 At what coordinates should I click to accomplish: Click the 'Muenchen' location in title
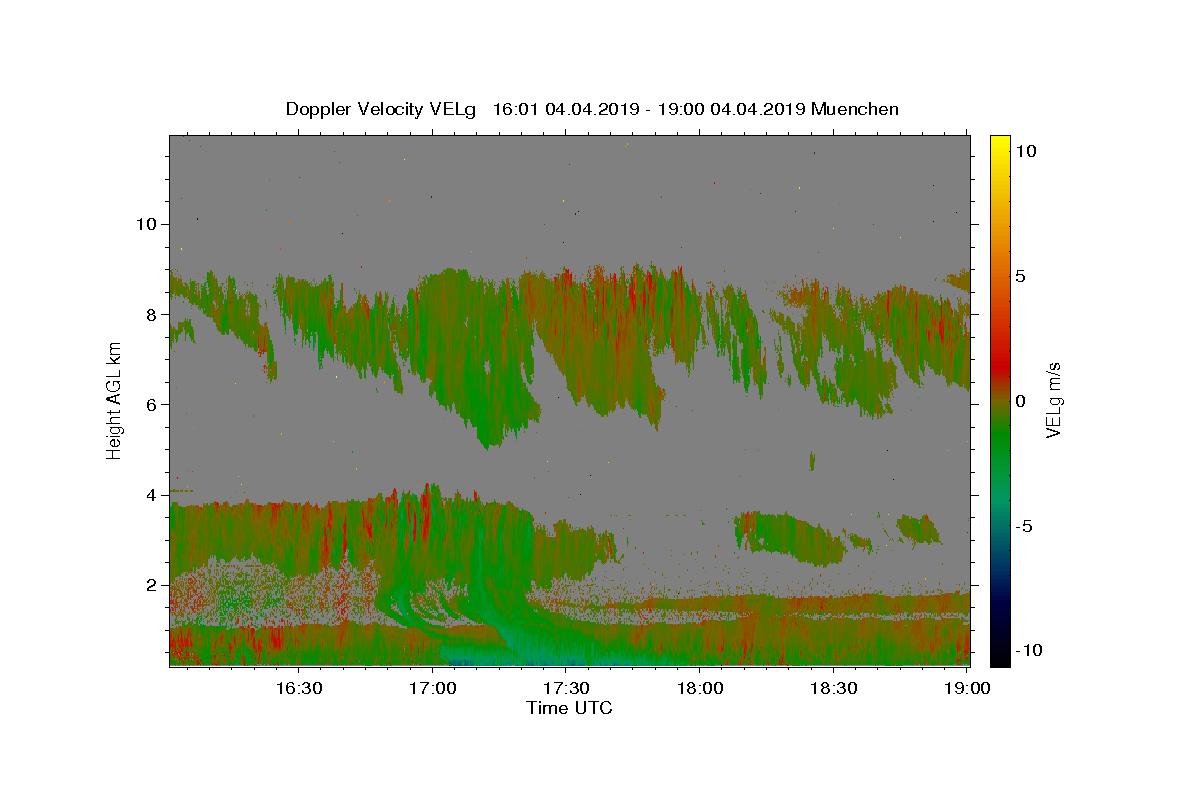pyautogui.click(x=855, y=109)
